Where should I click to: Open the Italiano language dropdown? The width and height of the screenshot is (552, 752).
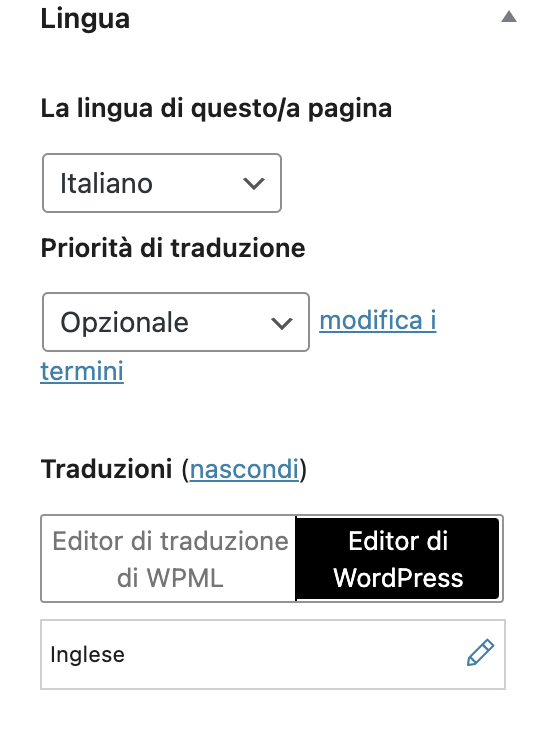coord(162,183)
